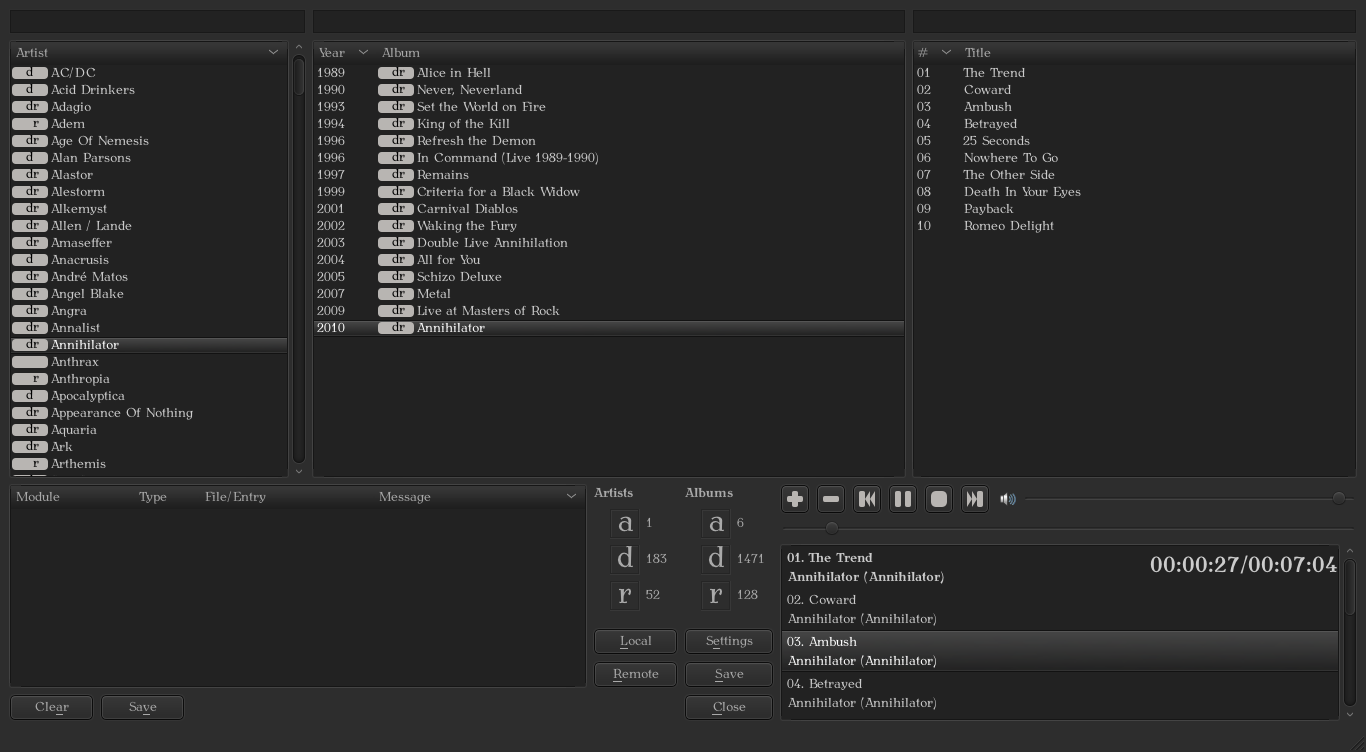Select artist Alestorm
Viewport: 1366px width, 752px height.
pos(149,191)
